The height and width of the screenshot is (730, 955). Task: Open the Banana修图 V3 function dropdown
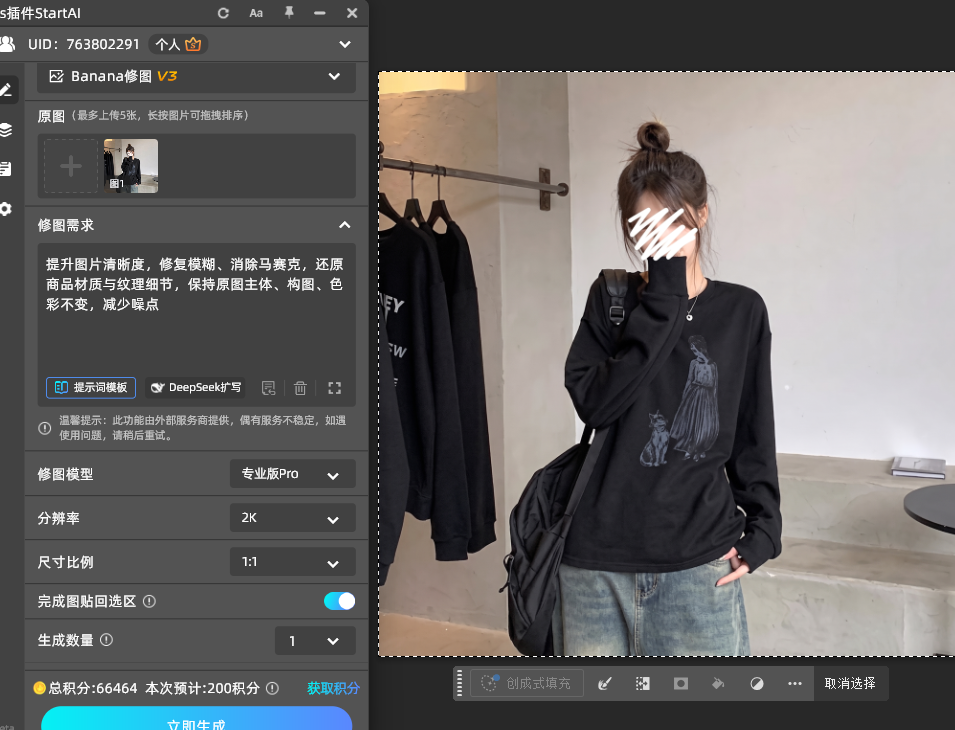[196, 76]
